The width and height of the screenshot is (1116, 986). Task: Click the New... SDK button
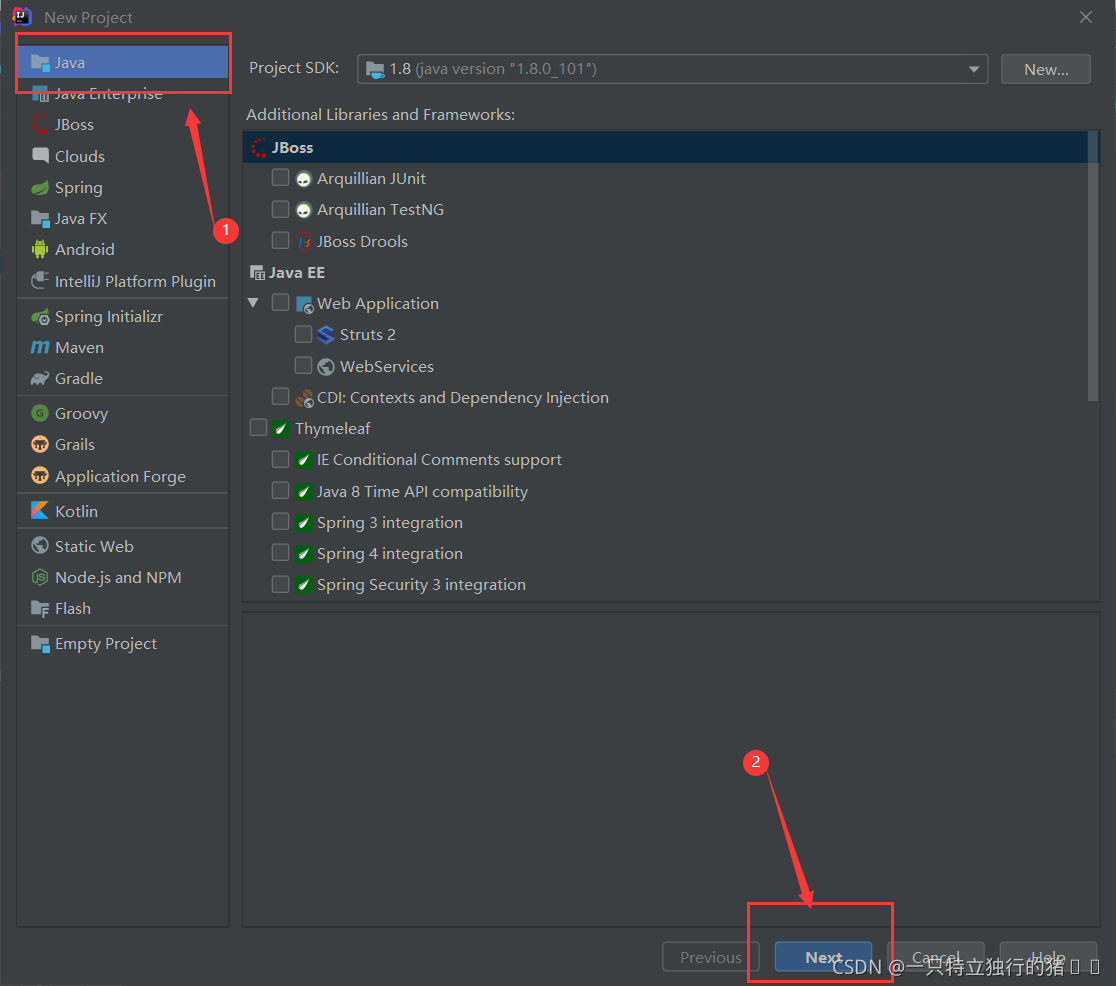pyautogui.click(x=1046, y=69)
